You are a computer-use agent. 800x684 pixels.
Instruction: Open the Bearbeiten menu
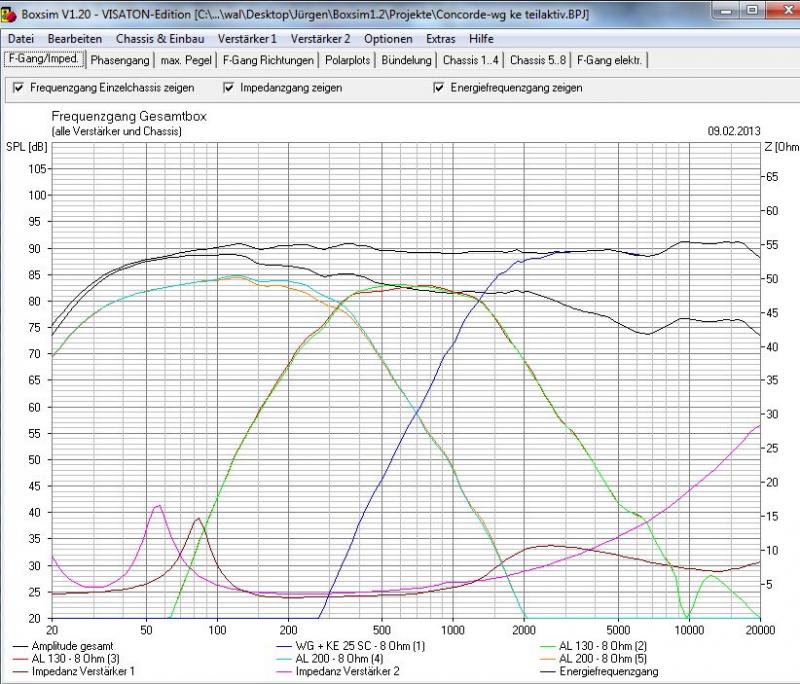coord(74,39)
